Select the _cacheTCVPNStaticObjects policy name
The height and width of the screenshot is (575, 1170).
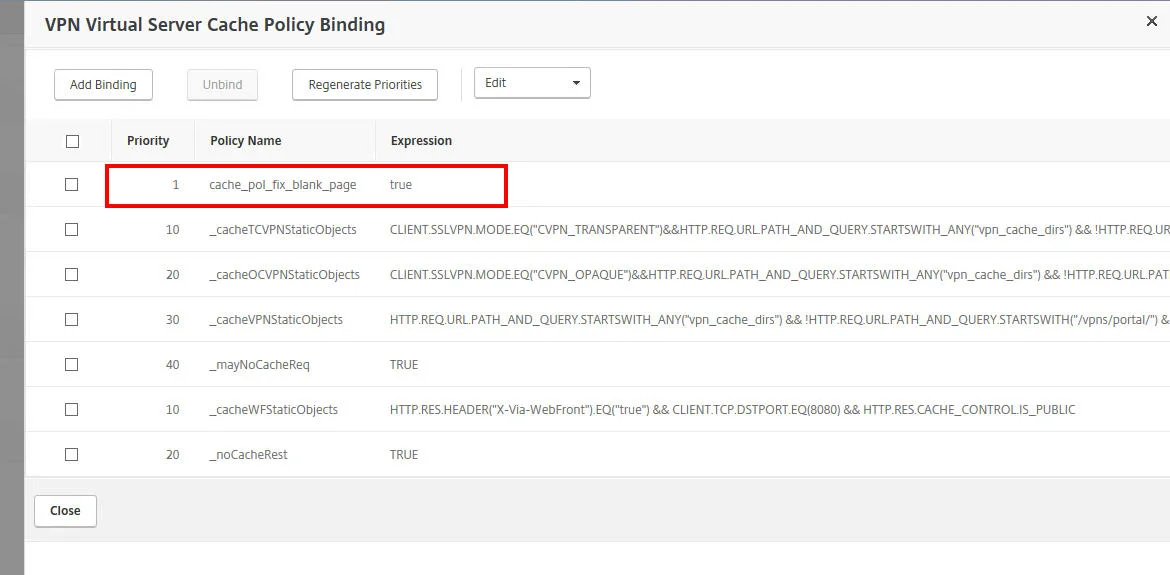[x=283, y=230]
